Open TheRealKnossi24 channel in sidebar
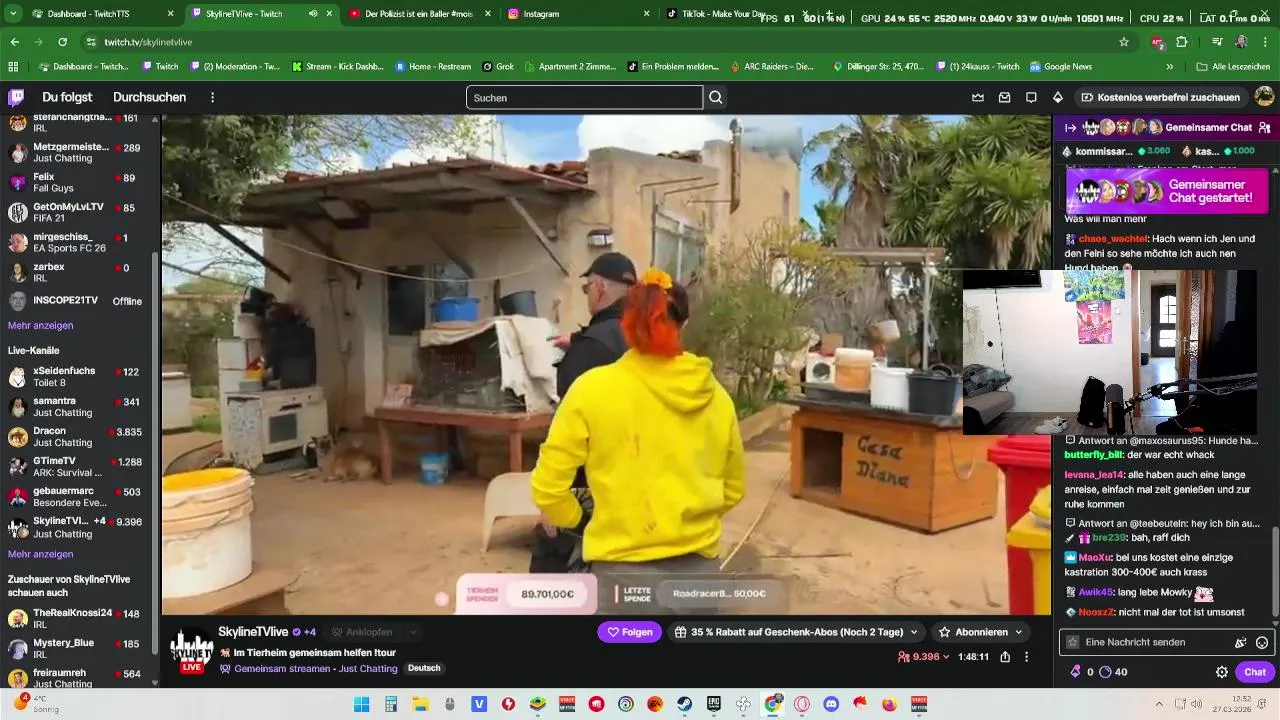1280x720 pixels. (77, 618)
